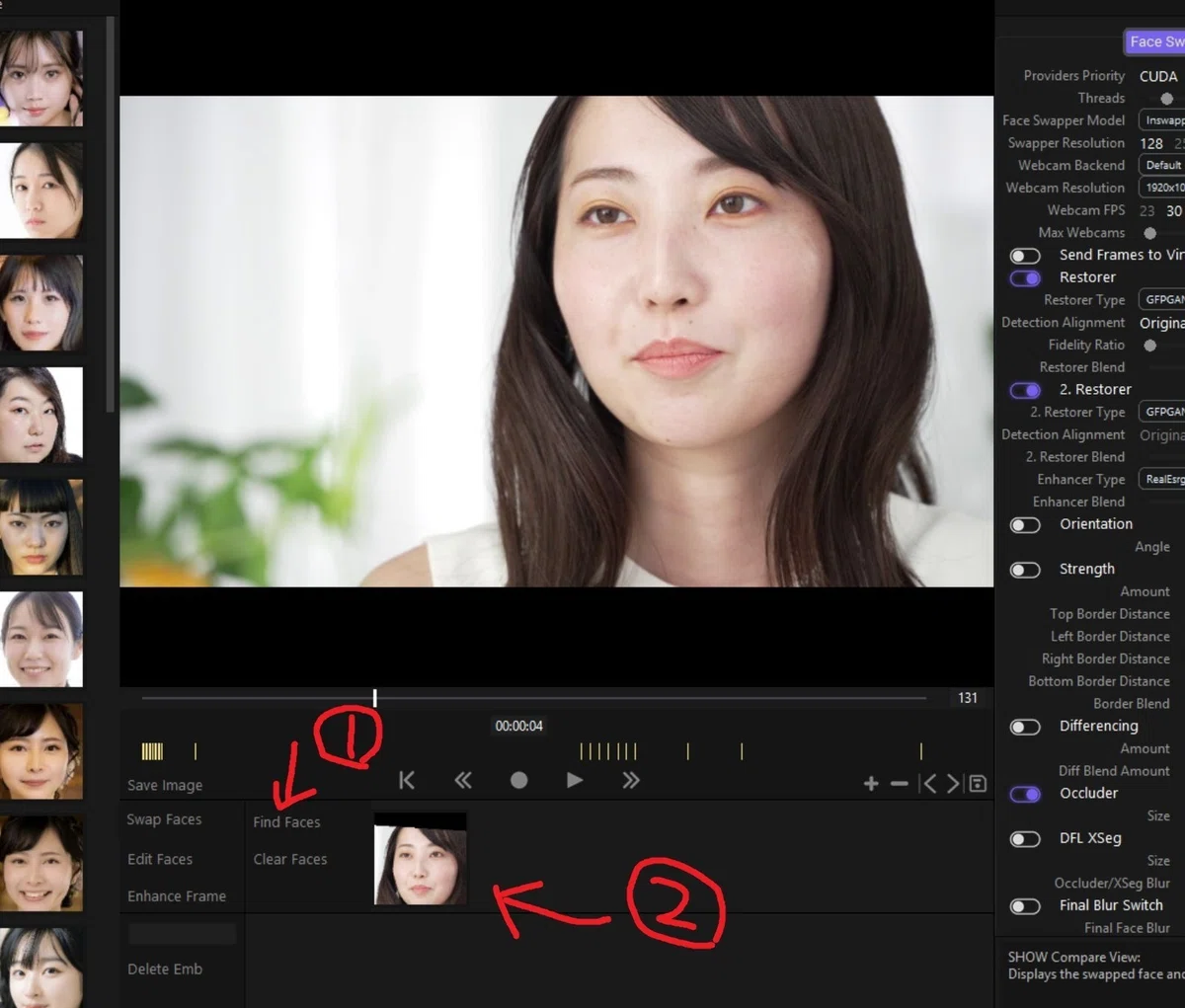This screenshot has height=1008, width=1185.
Task: Click the source faces list scrollbar
Action: coord(111,212)
